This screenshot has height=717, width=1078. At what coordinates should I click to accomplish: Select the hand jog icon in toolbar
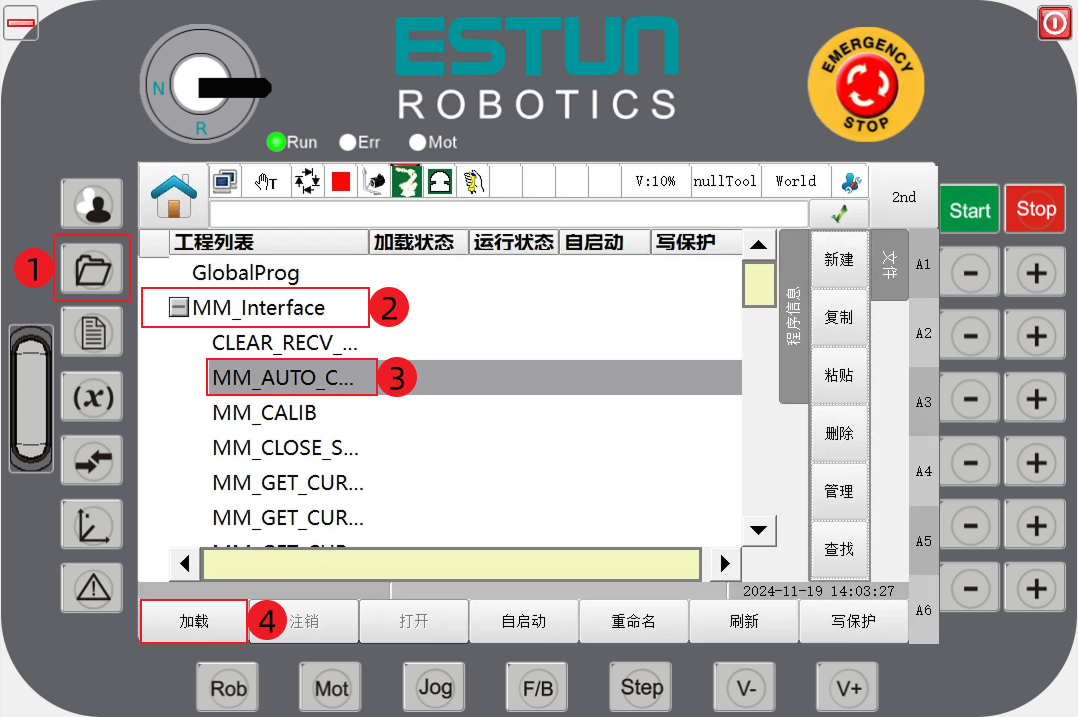pyautogui.click(x=260, y=180)
